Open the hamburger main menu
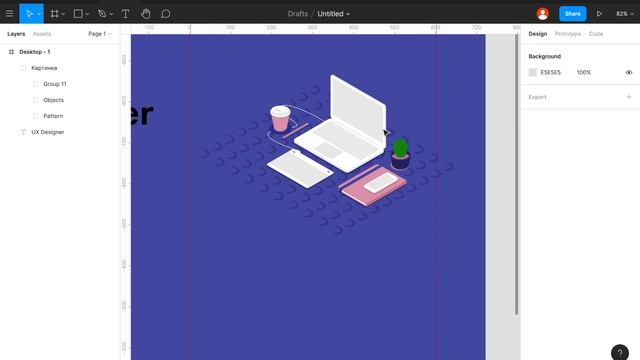This screenshot has width=640, height=360. tap(9, 13)
